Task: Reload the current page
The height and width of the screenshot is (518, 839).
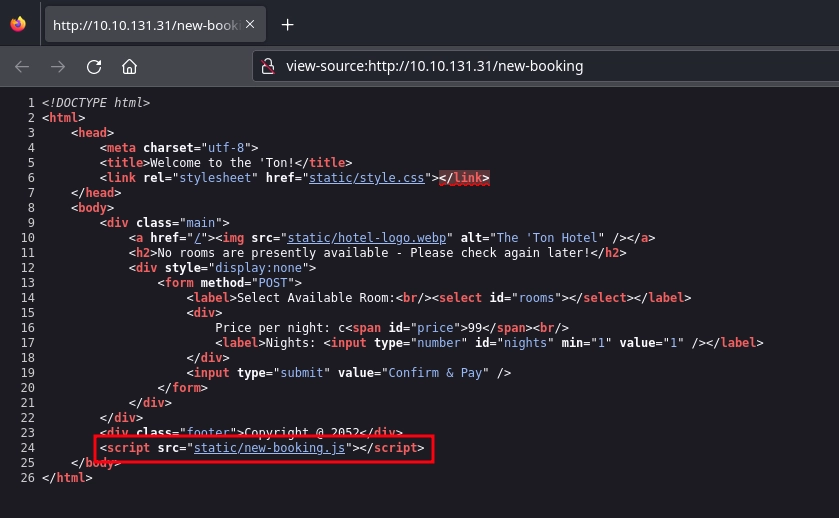Action: [94, 67]
